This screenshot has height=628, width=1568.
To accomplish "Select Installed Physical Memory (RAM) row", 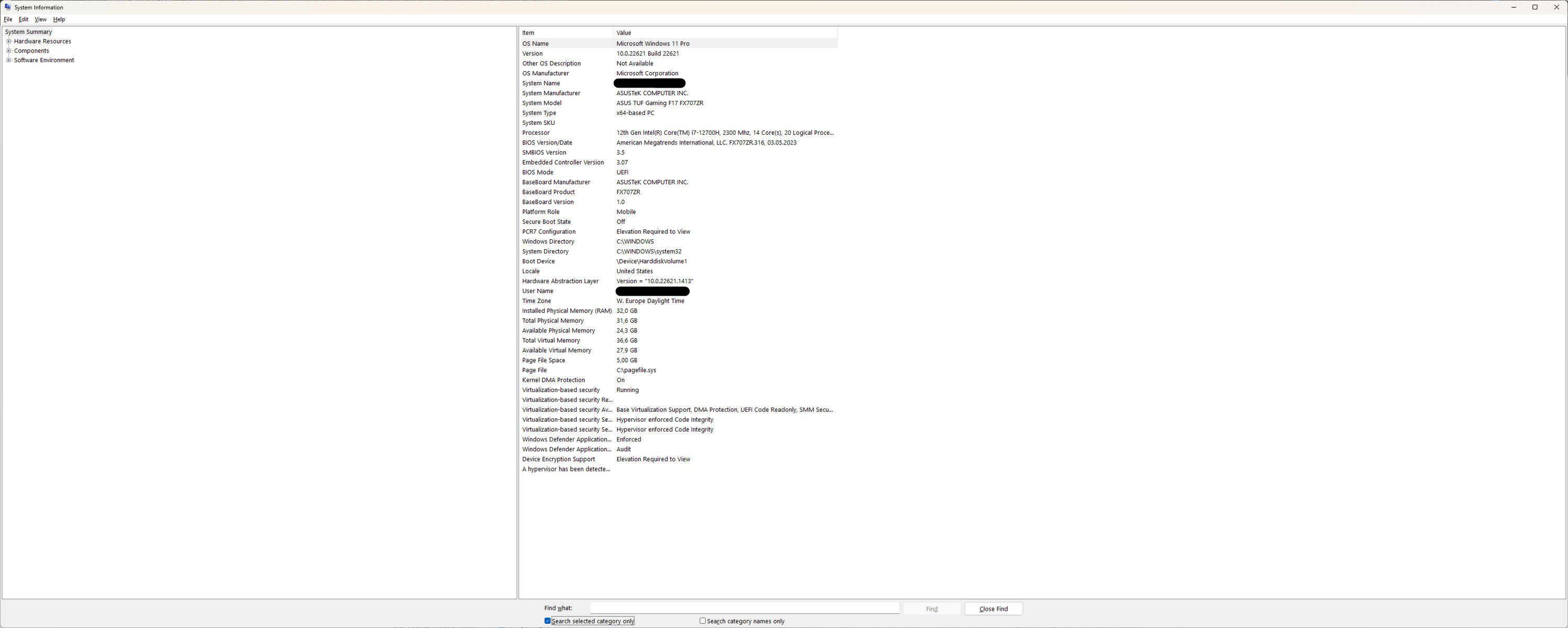I will point(679,311).
